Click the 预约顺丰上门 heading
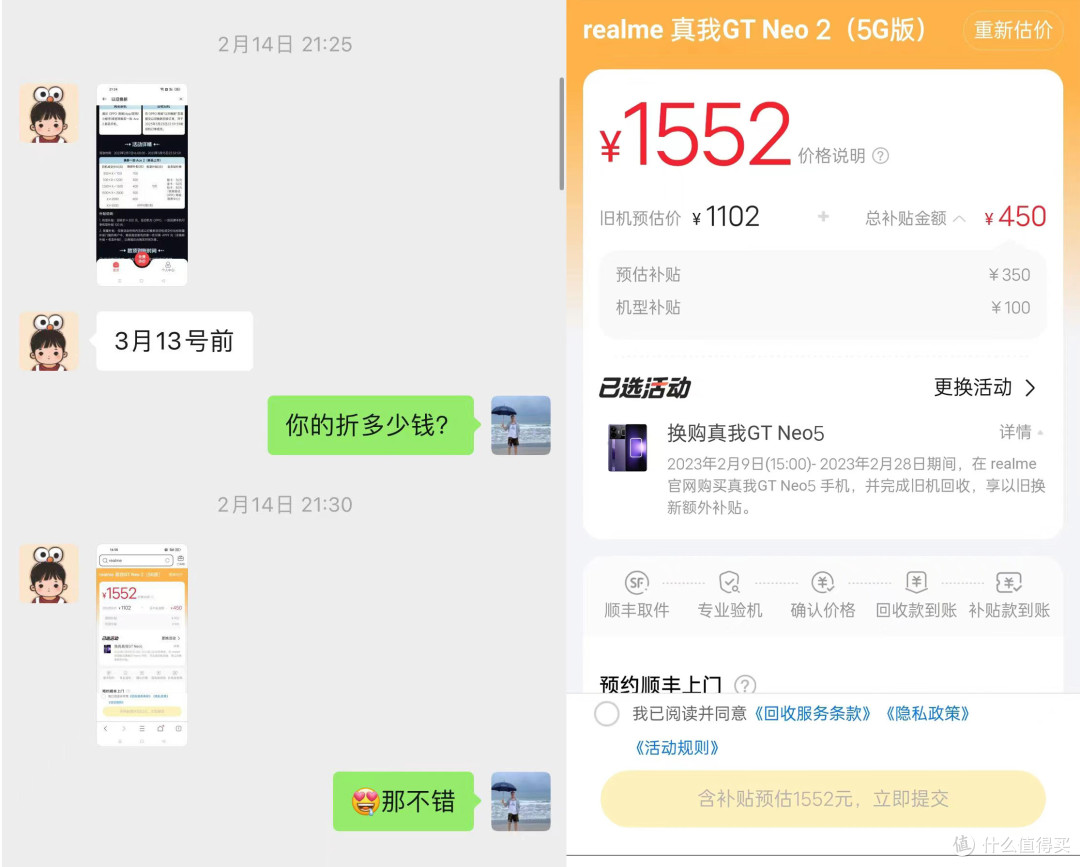1080x867 pixels. click(661, 684)
